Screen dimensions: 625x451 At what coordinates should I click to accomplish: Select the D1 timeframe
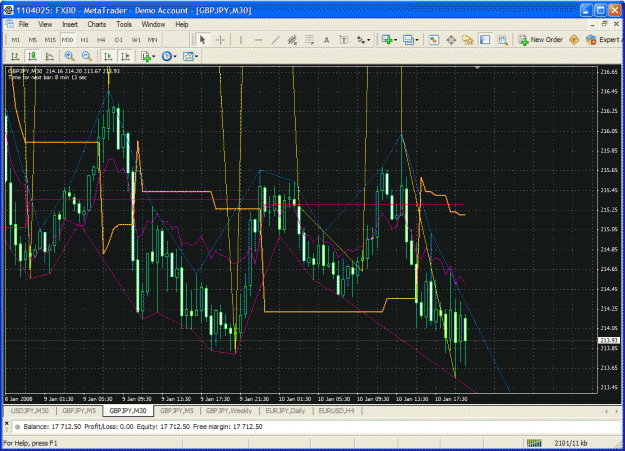(118, 40)
